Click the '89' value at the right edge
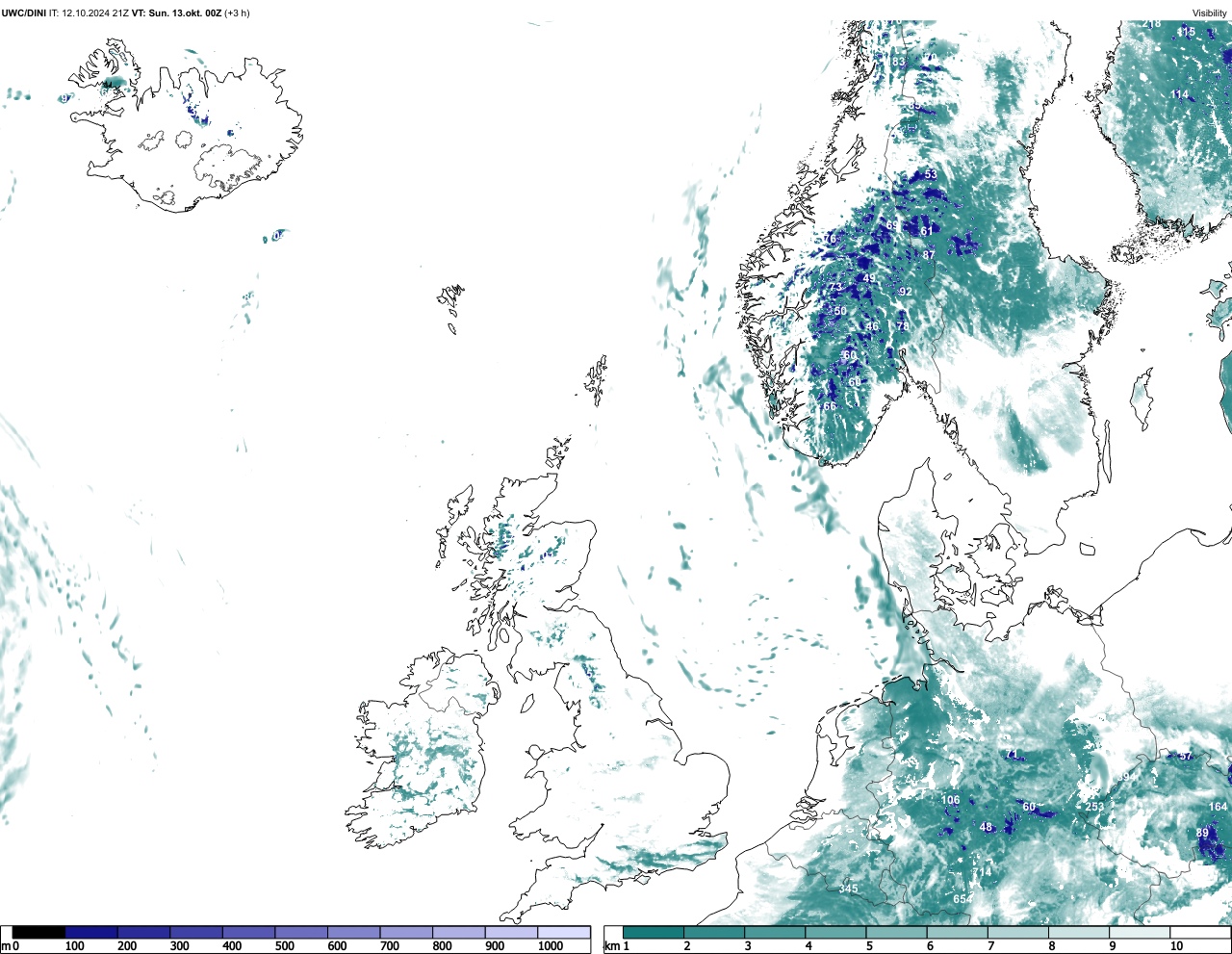Image resolution: width=1232 pixels, height=954 pixels. coord(1202,833)
